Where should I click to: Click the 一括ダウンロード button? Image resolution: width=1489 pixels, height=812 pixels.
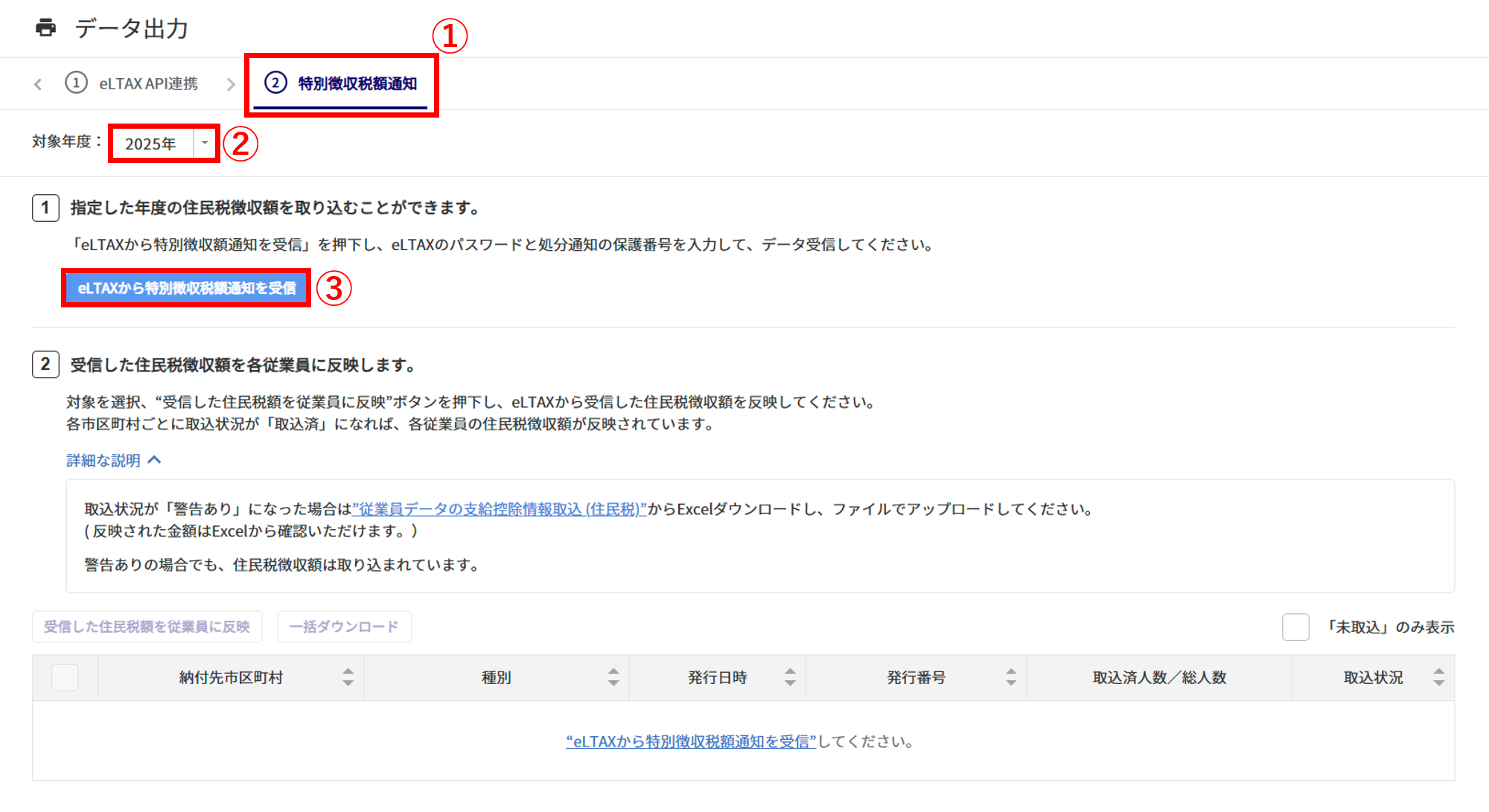coord(344,627)
